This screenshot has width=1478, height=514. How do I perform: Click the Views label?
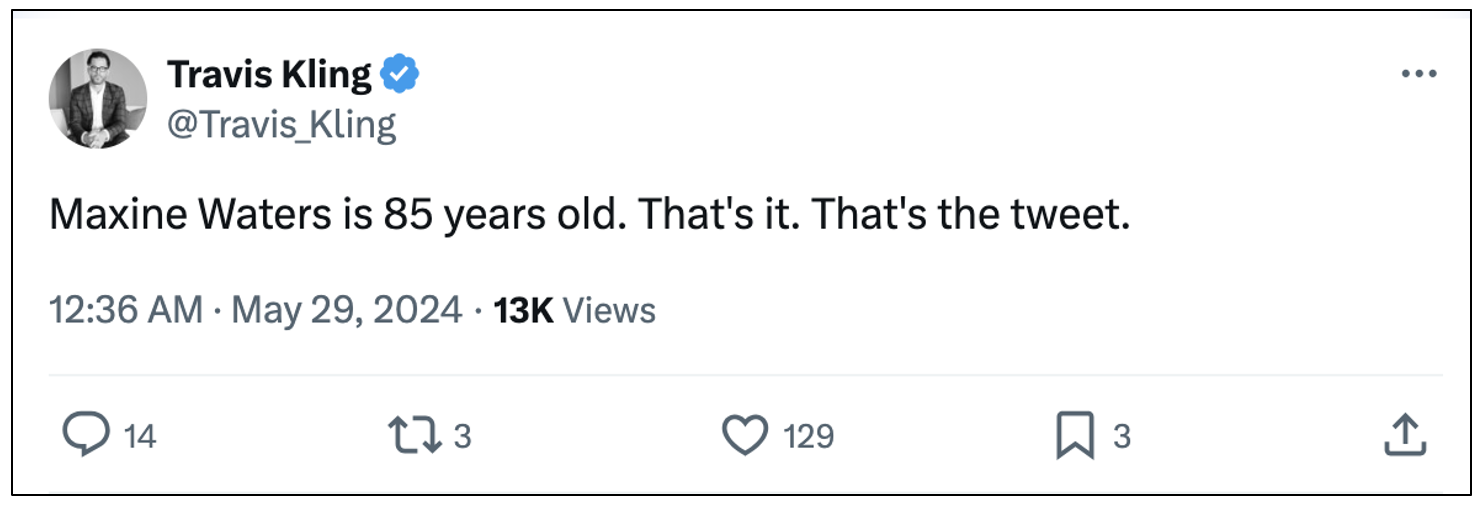[x=609, y=310]
